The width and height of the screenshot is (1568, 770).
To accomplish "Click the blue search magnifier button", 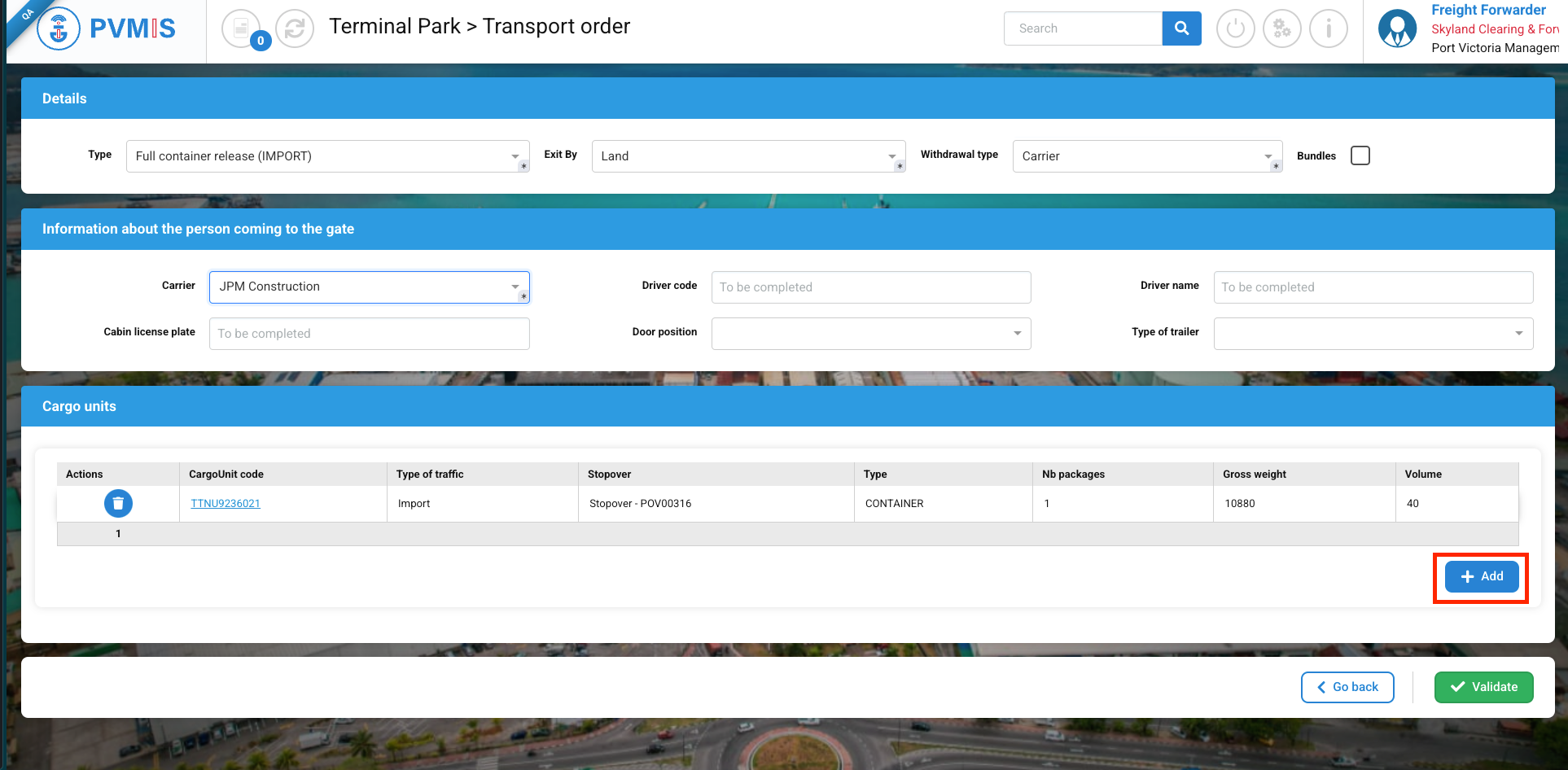I will pyautogui.click(x=1181, y=28).
